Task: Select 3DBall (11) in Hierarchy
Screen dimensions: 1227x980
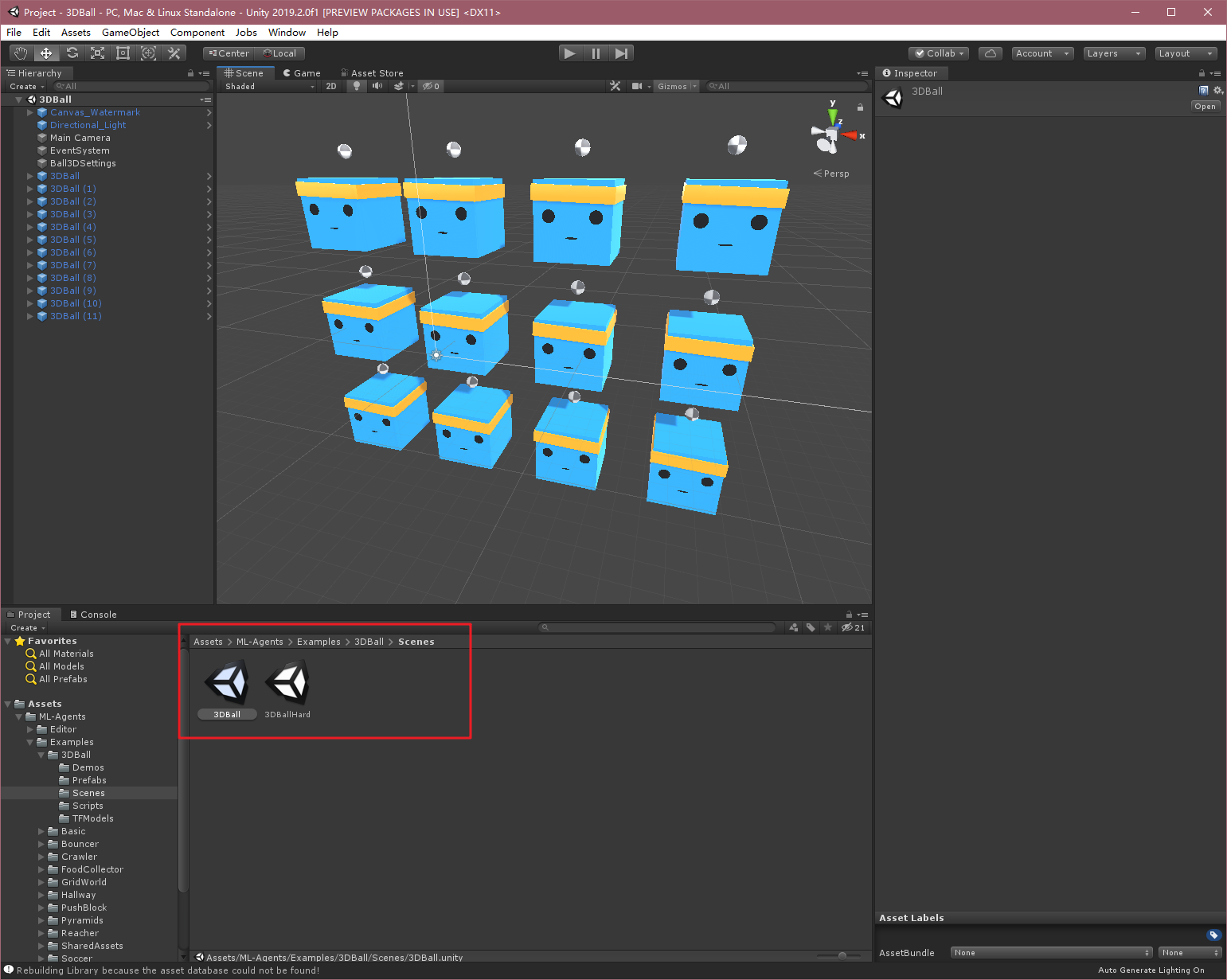Action: (x=76, y=316)
